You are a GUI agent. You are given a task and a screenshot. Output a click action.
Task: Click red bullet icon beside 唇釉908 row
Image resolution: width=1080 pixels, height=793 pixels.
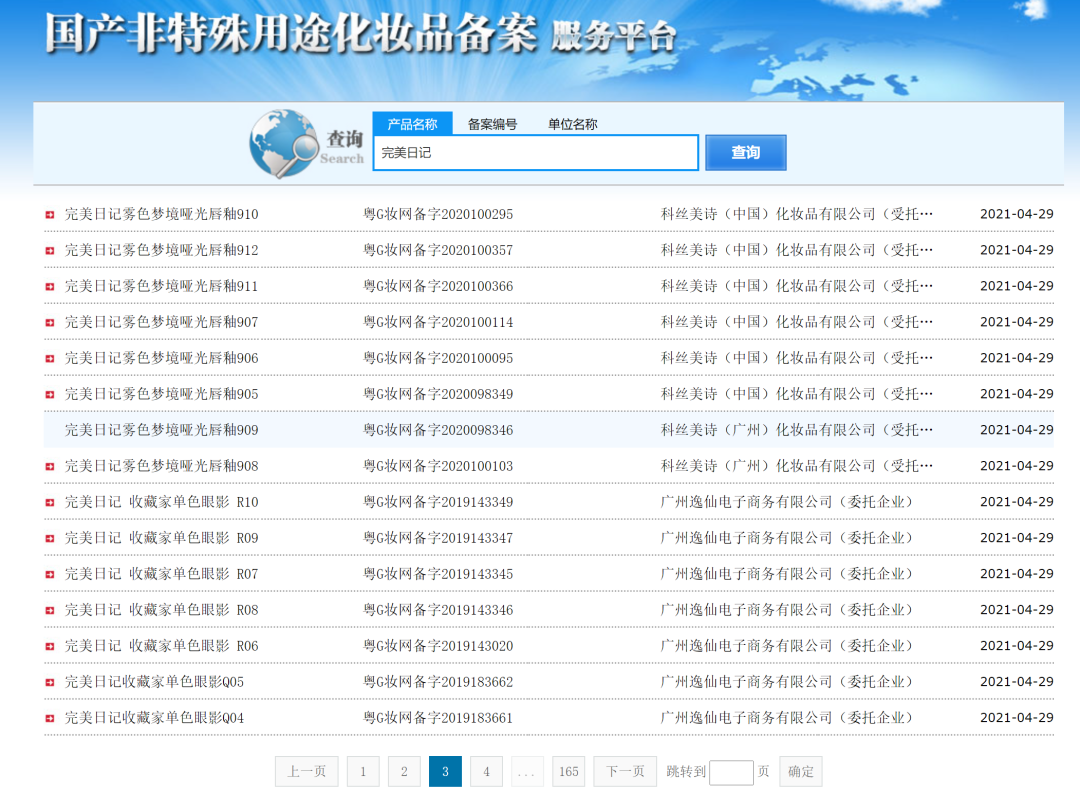50,466
